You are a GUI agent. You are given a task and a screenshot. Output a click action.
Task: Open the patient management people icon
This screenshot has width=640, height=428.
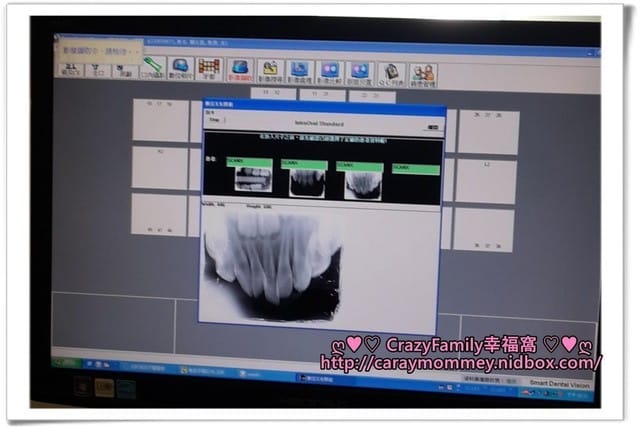(x=423, y=76)
